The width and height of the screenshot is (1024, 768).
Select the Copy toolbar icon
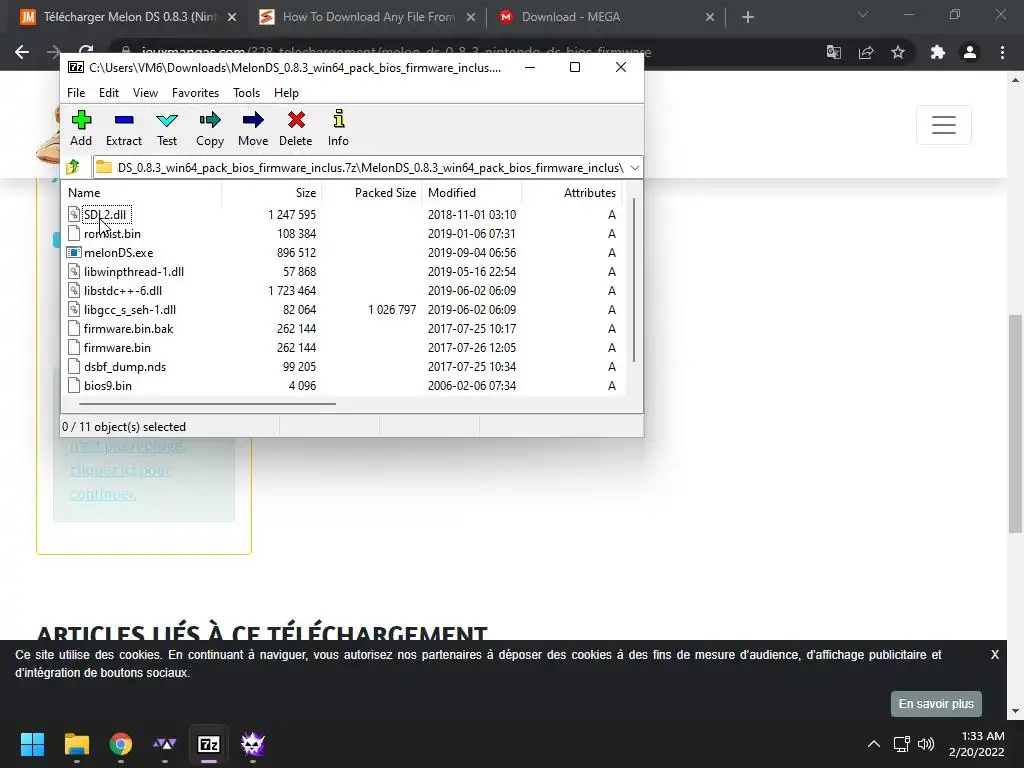click(x=210, y=128)
